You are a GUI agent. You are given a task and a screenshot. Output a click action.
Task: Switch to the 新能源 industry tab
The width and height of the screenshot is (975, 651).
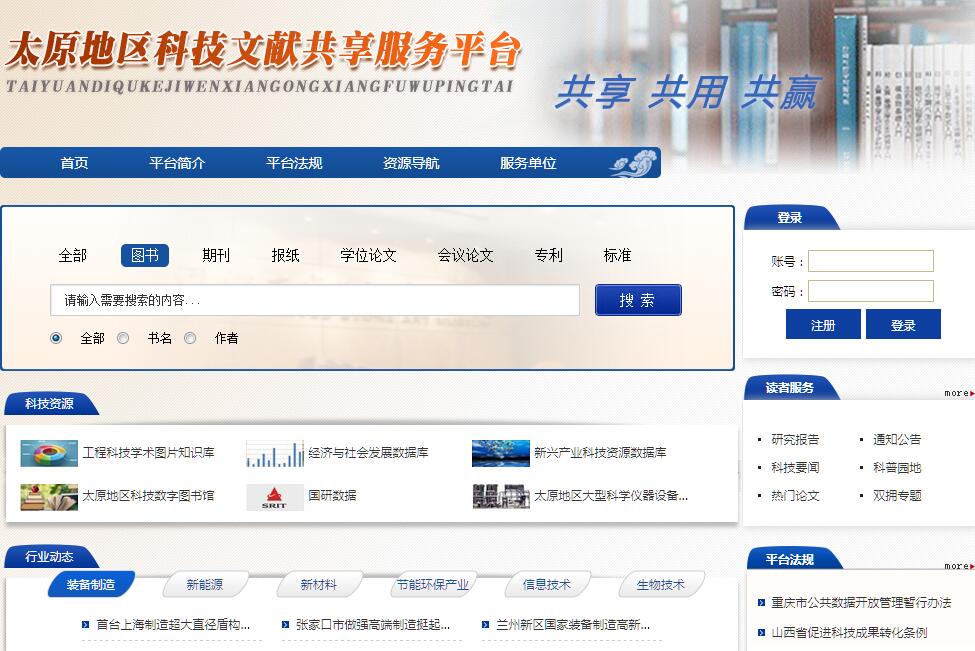click(x=205, y=585)
